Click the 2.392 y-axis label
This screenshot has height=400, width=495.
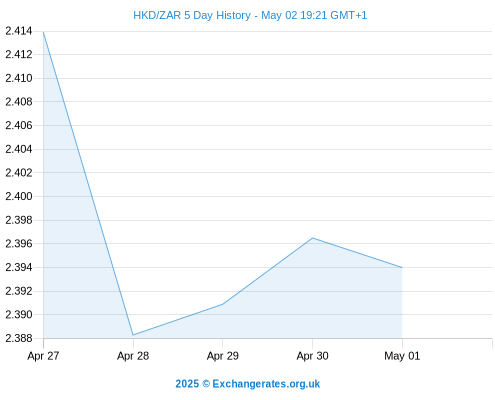pos(19,291)
